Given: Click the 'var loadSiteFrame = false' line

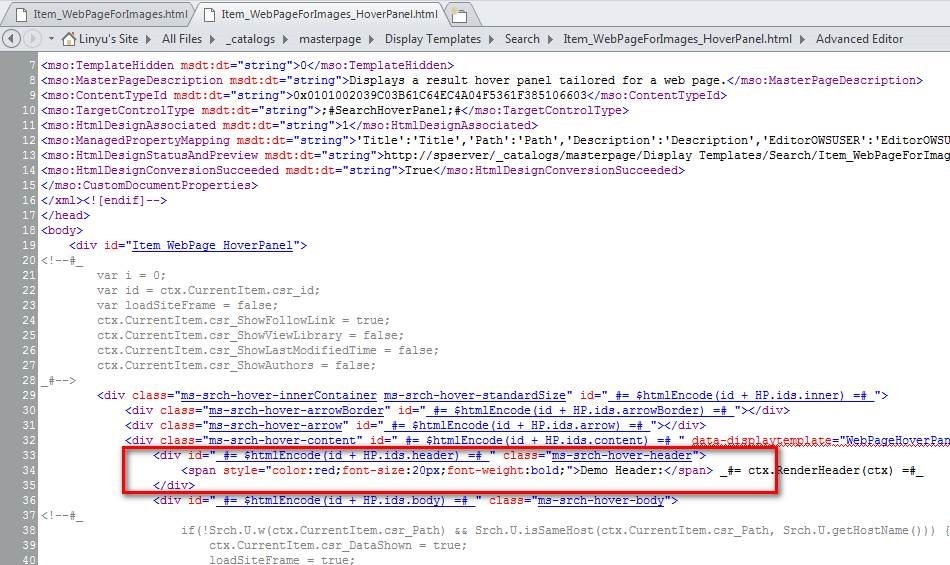Looking at the screenshot, I should point(187,305).
